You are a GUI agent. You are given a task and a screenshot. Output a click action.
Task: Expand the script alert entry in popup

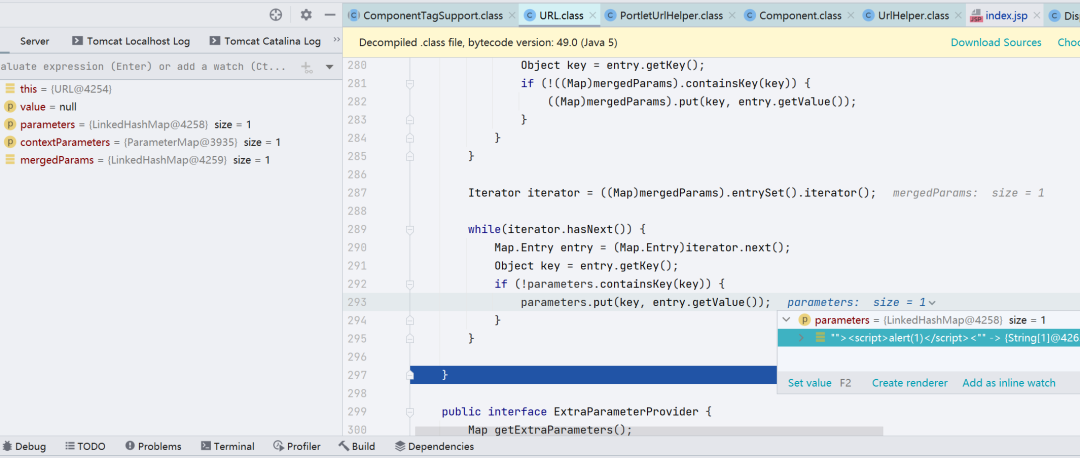point(801,338)
